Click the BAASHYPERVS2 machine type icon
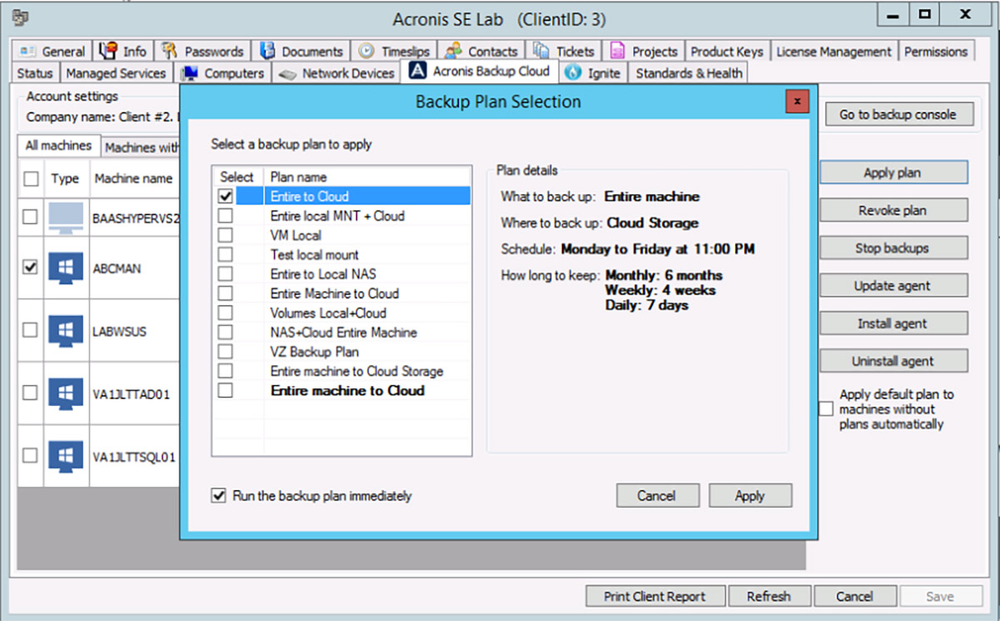Viewport: 1000px width, 621px height. coord(66,217)
